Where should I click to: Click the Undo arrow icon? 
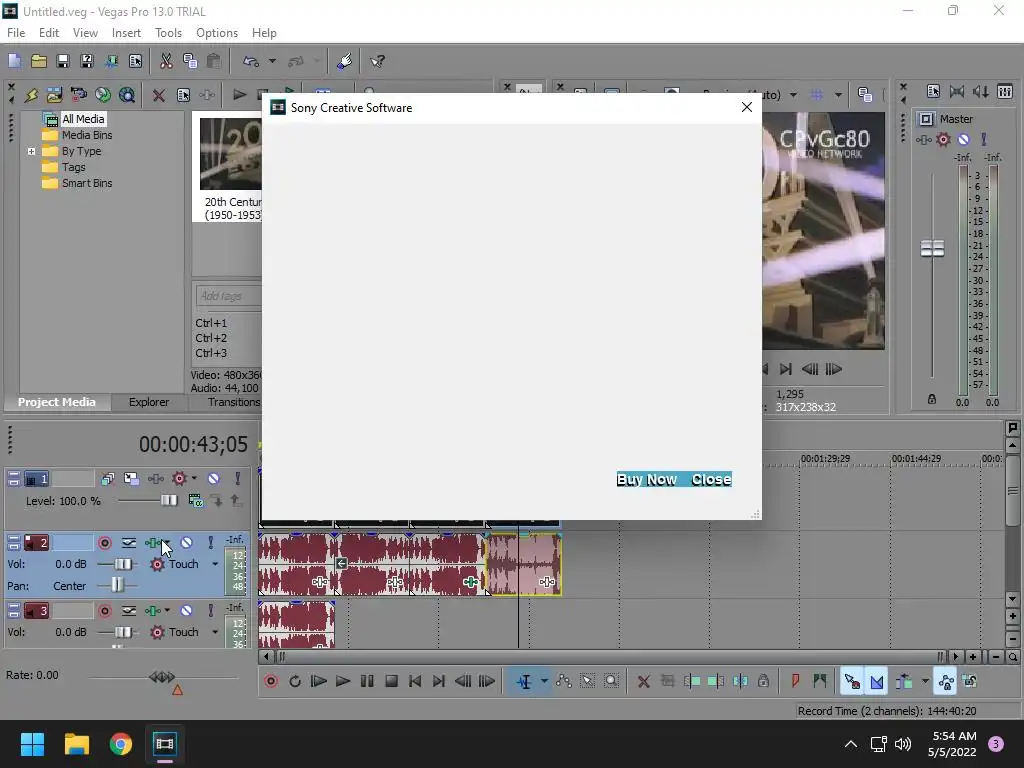(x=251, y=61)
